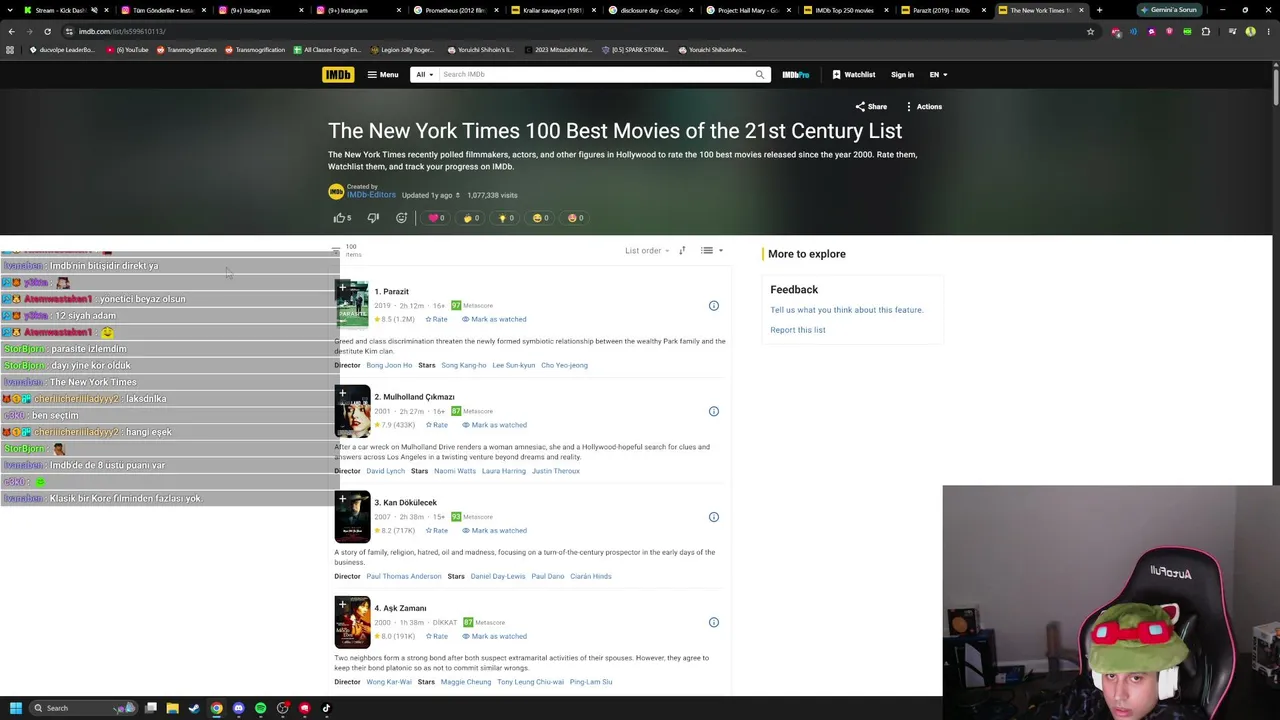This screenshot has width=1280, height=720.
Task: Open Steam from the taskbar
Action: (194, 708)
